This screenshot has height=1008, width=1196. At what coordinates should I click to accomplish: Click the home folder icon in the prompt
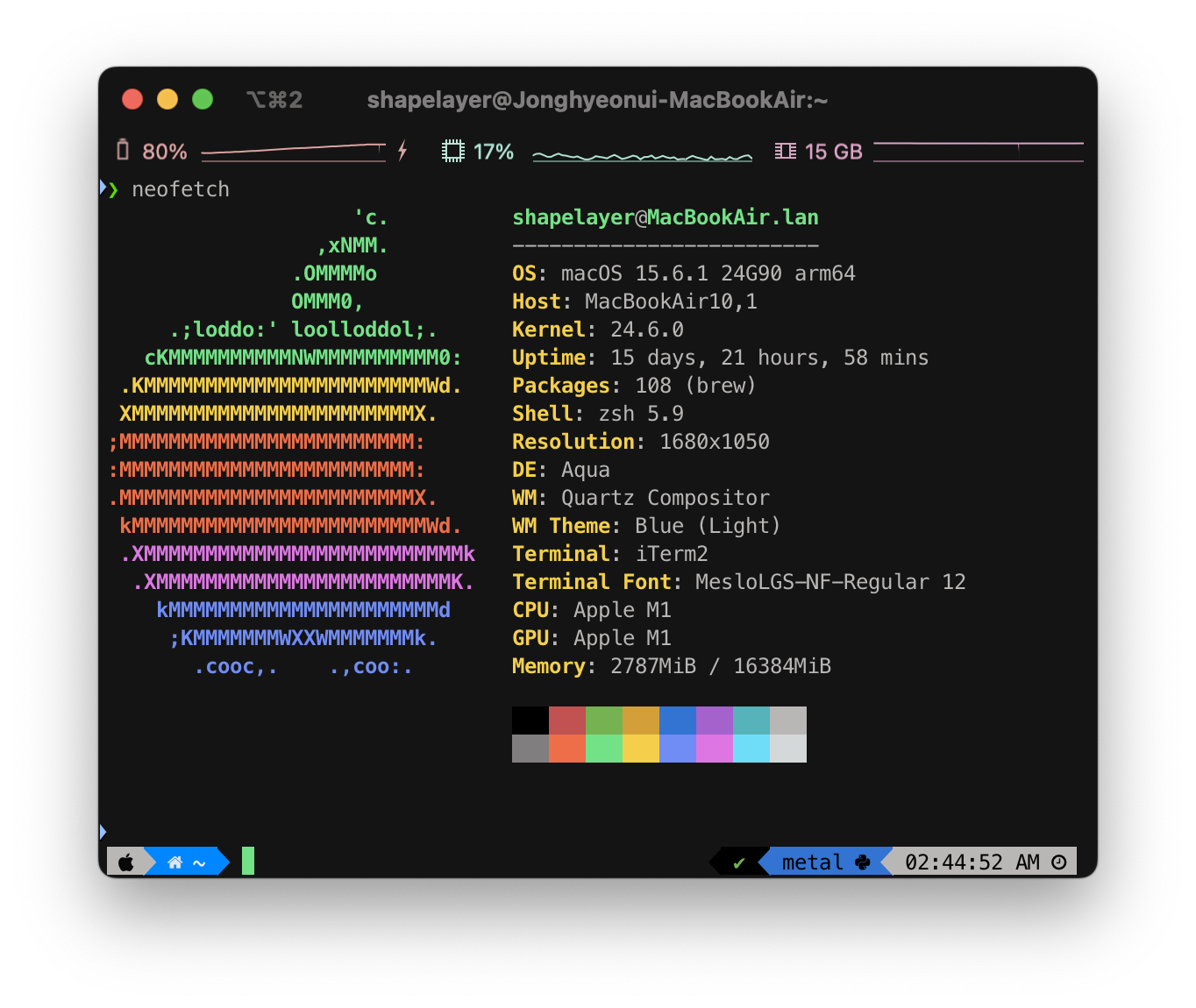175,862
